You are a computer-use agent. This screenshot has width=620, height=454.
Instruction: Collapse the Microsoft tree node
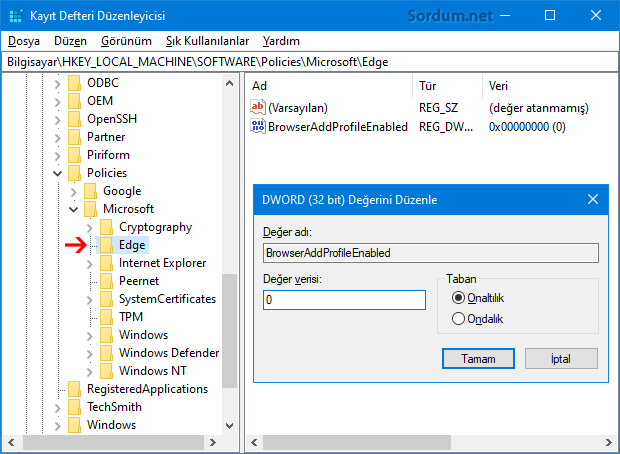tap(74, 209)
